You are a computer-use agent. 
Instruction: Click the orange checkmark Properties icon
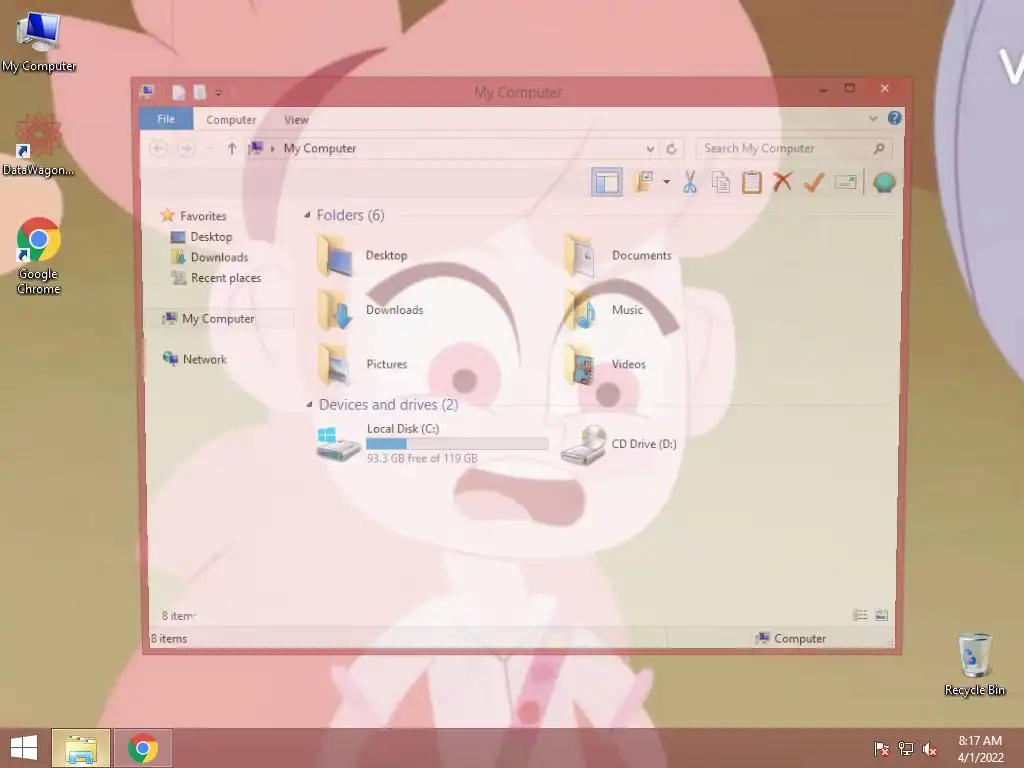(x=814, y=182)
